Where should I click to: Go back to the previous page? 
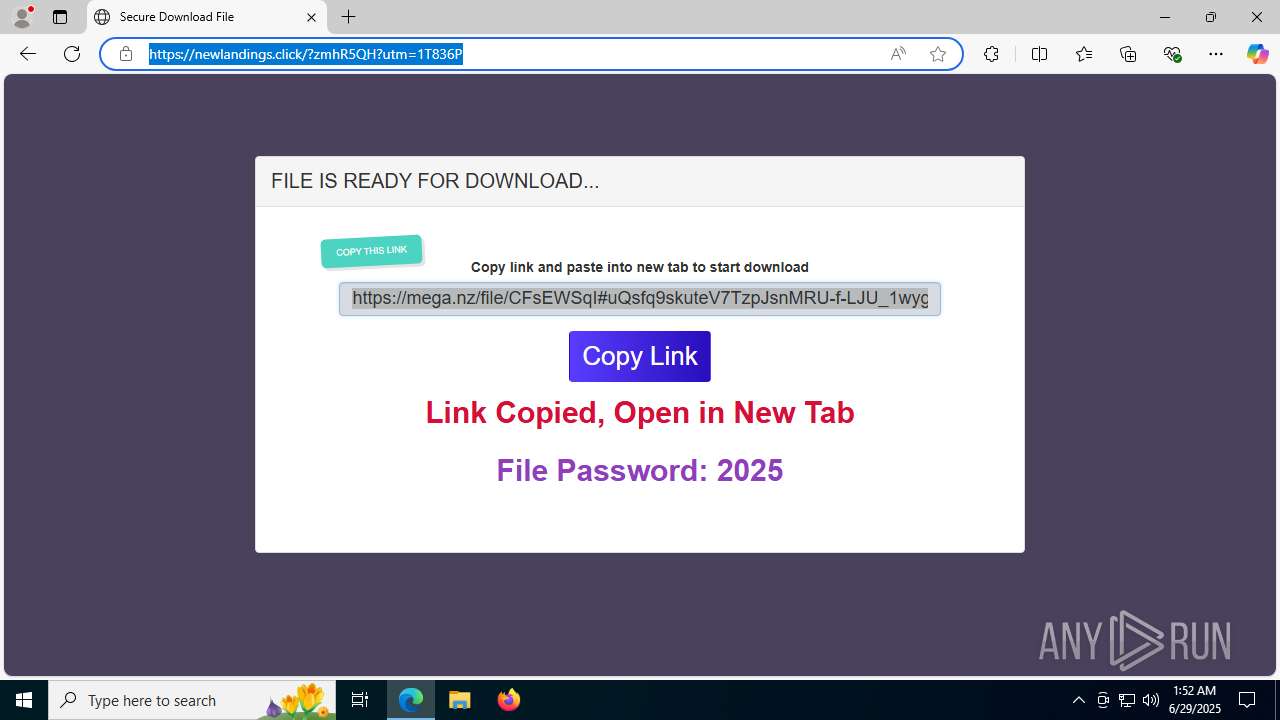pyautogui.click(x=28, y=54)
